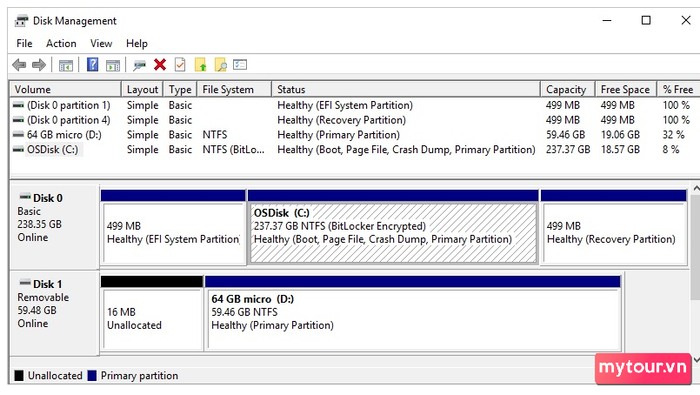This screenshot has width=700, height=395.
Task: Toggle the Show/Hide Console Tree icon
Action: pyautogui.click(x=66, y=66)
